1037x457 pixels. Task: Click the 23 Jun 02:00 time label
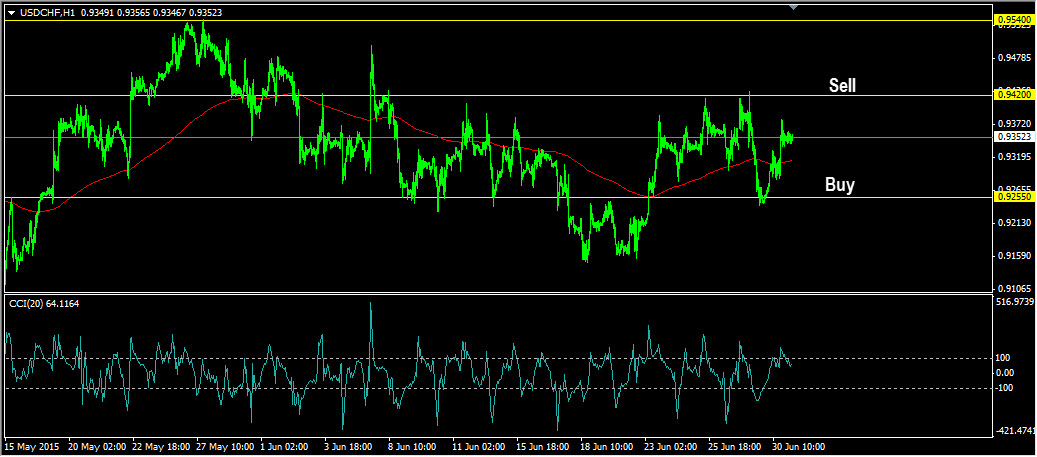point(670,448)
